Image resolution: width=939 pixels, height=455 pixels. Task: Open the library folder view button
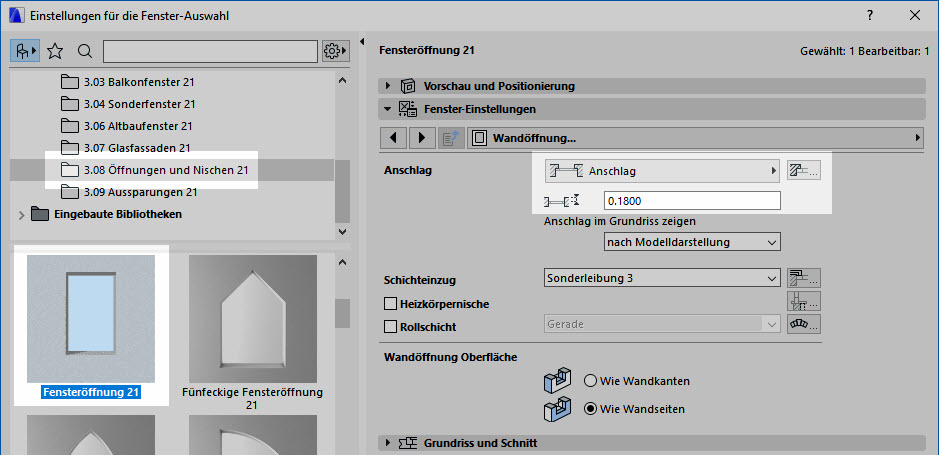tap(25, 51)
